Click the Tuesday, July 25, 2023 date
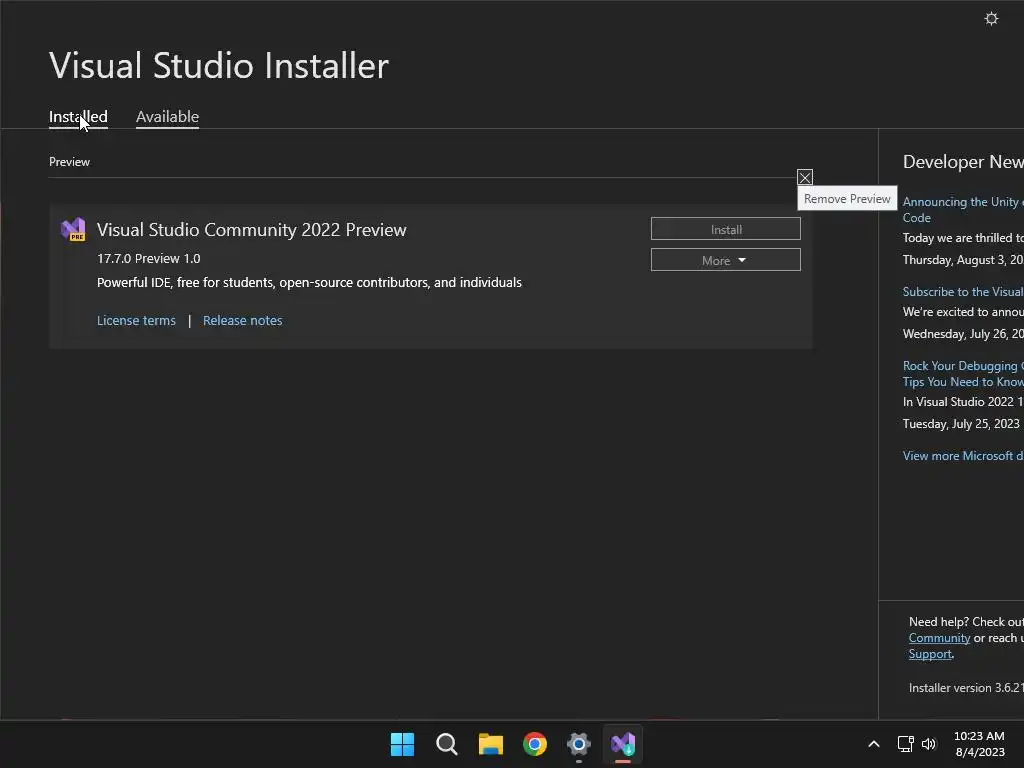 961,424
